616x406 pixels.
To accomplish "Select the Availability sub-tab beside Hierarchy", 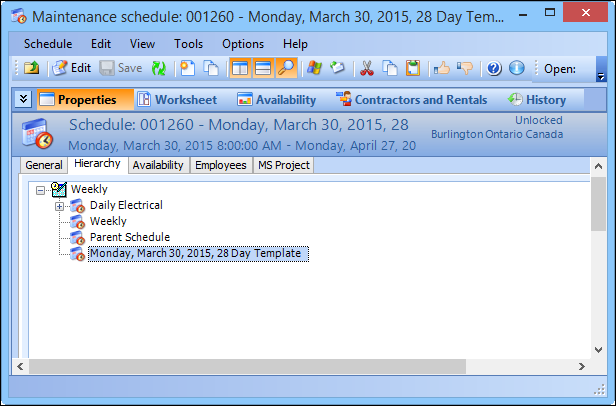I will pos(158,165).
